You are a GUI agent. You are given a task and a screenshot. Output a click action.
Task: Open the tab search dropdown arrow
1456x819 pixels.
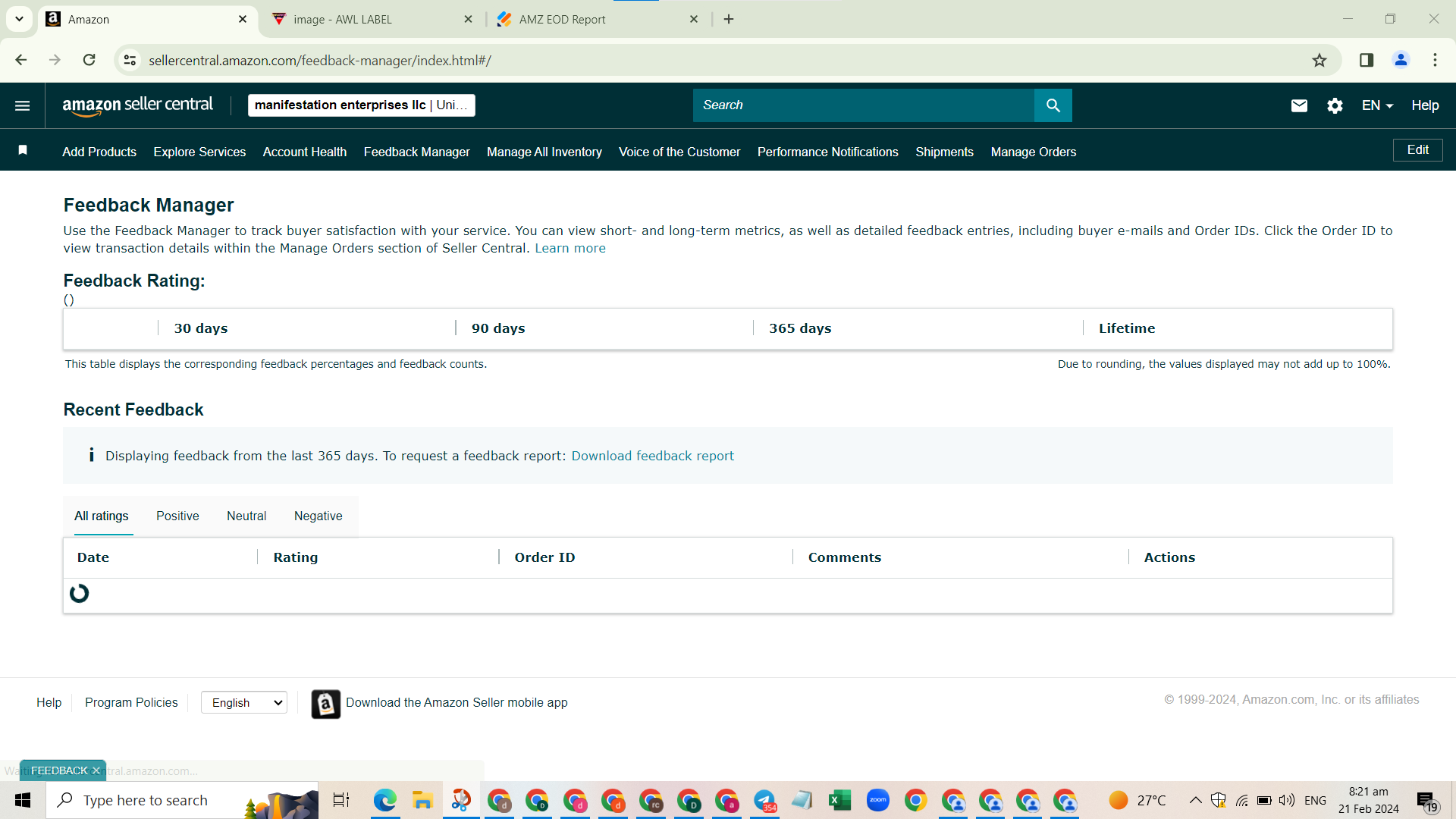point(19,19)
